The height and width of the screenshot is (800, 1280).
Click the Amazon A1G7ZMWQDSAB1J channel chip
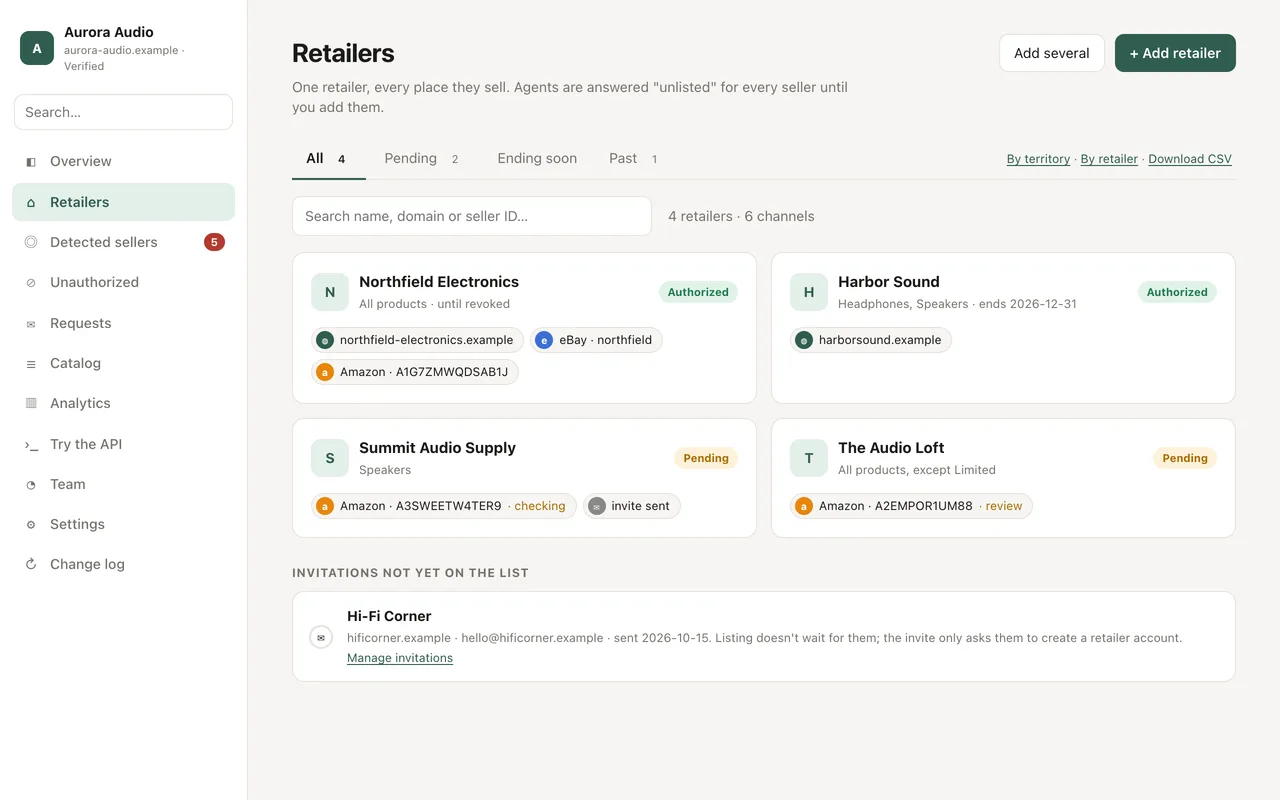point(415,372)
